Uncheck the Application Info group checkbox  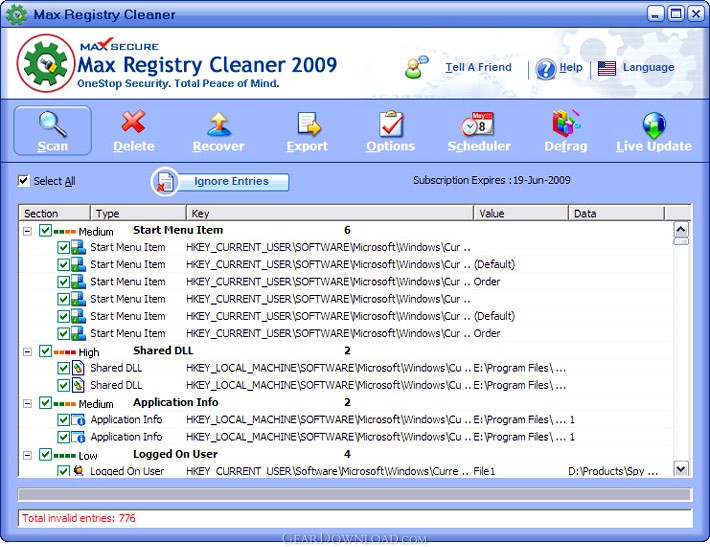click(45, 402)
